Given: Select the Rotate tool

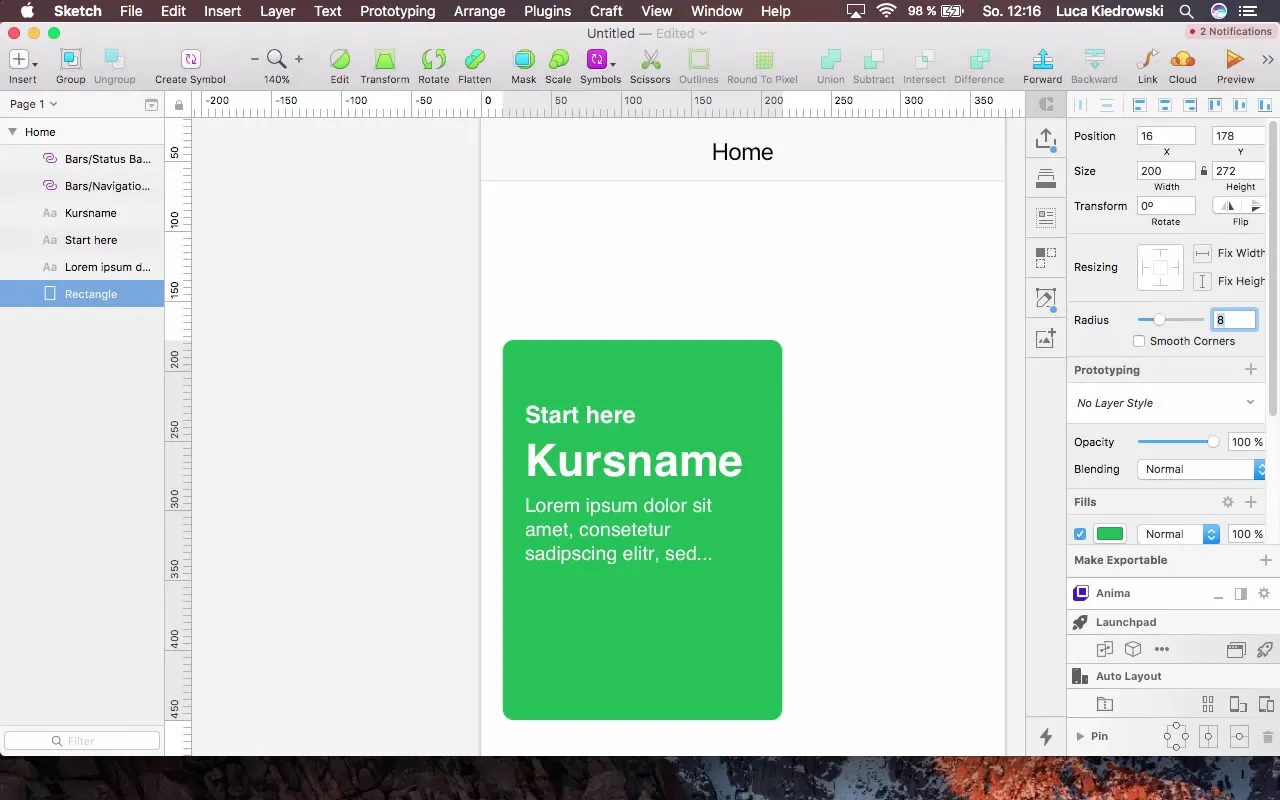Looking at the screenshot, I should click(x=433, y=59).
